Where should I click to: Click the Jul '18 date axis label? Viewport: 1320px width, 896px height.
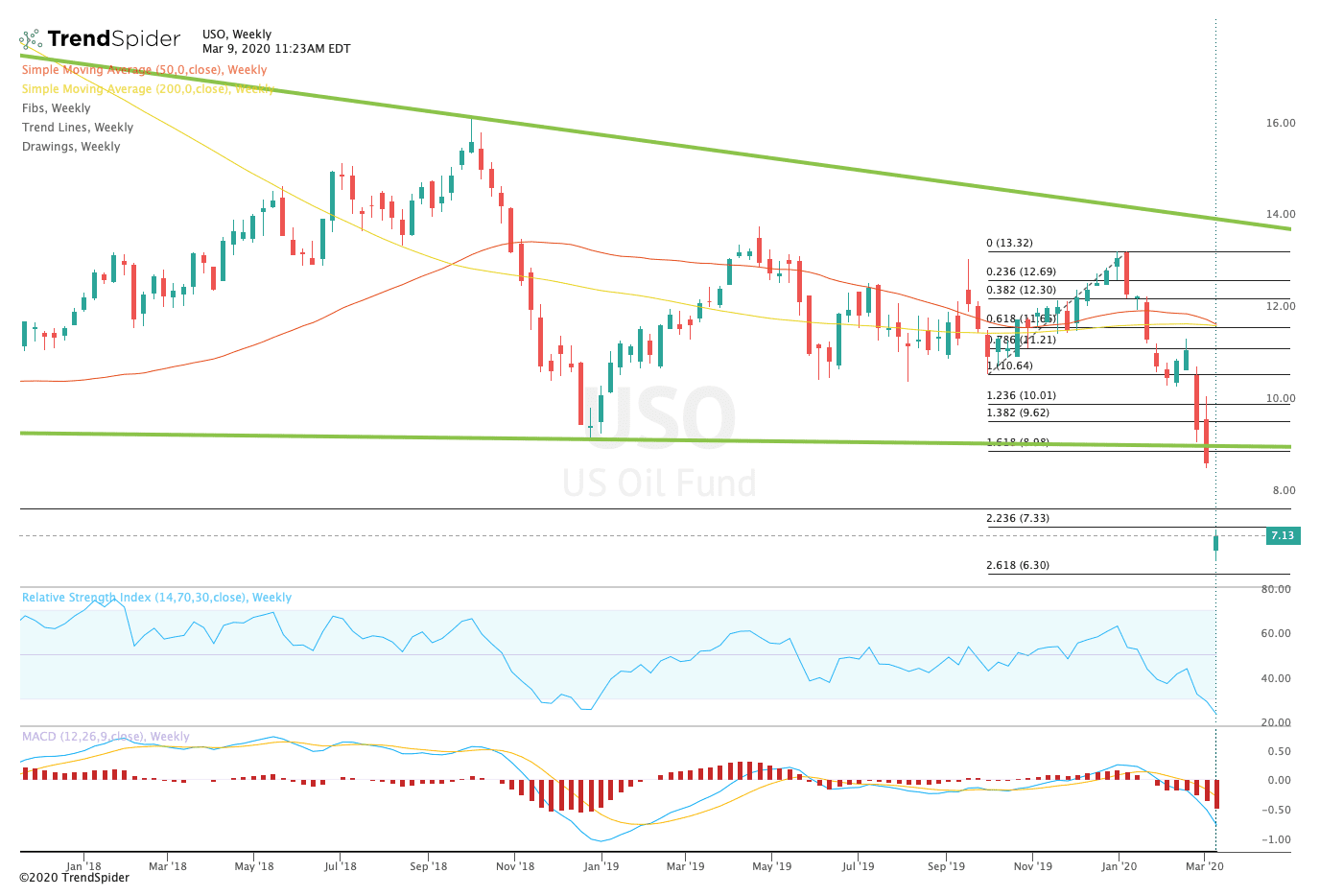341,866
